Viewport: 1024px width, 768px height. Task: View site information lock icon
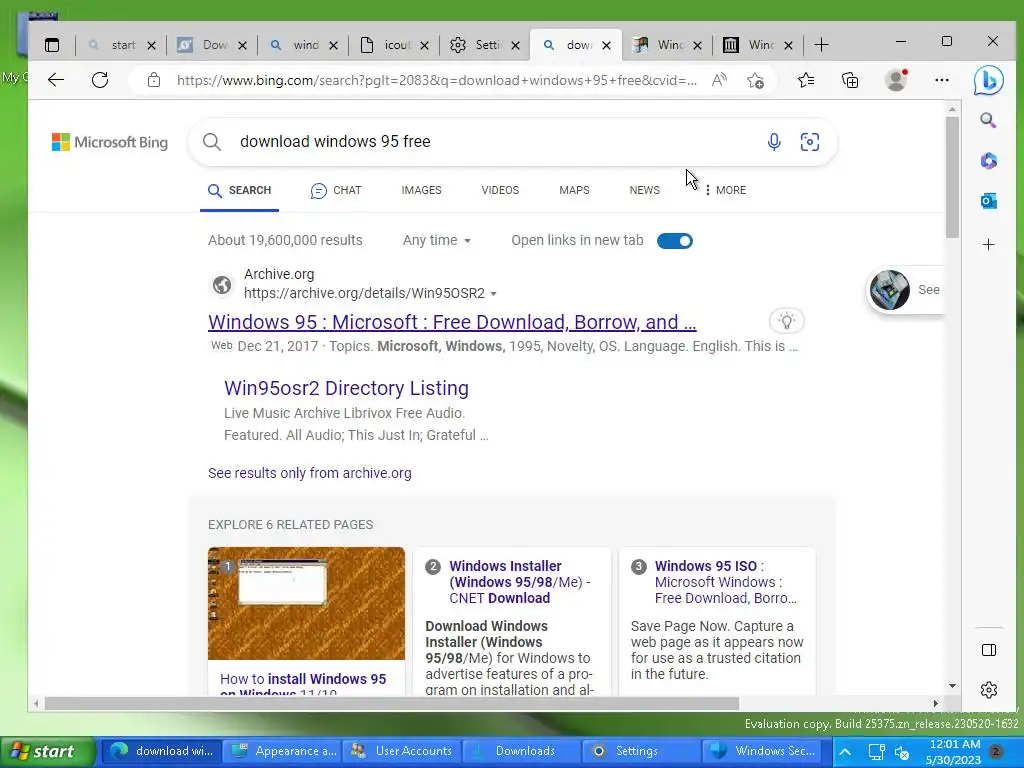click(153, 80)
